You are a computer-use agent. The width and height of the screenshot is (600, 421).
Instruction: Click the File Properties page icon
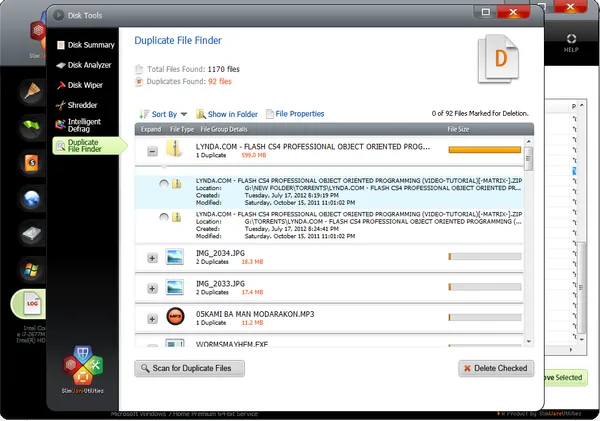(270, 114)
